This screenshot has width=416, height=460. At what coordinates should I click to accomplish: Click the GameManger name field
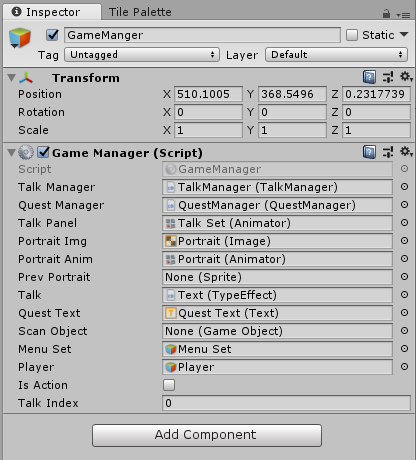click(x=202, y=35)
